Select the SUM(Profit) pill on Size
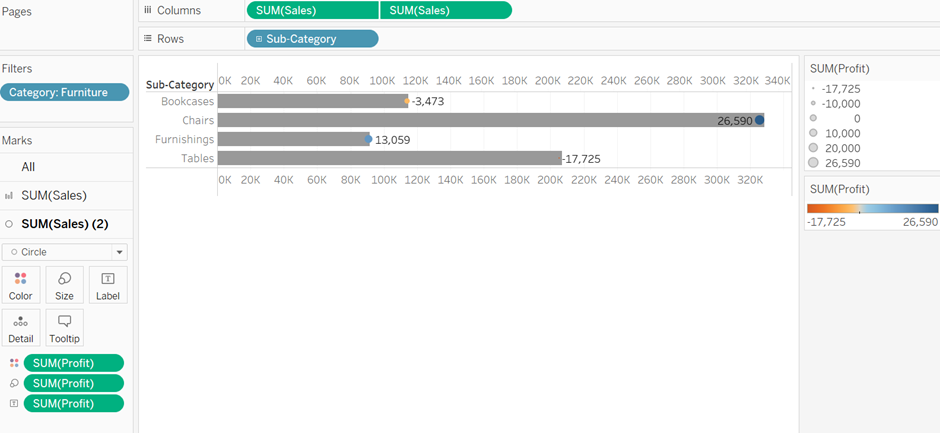 (74, 383)
